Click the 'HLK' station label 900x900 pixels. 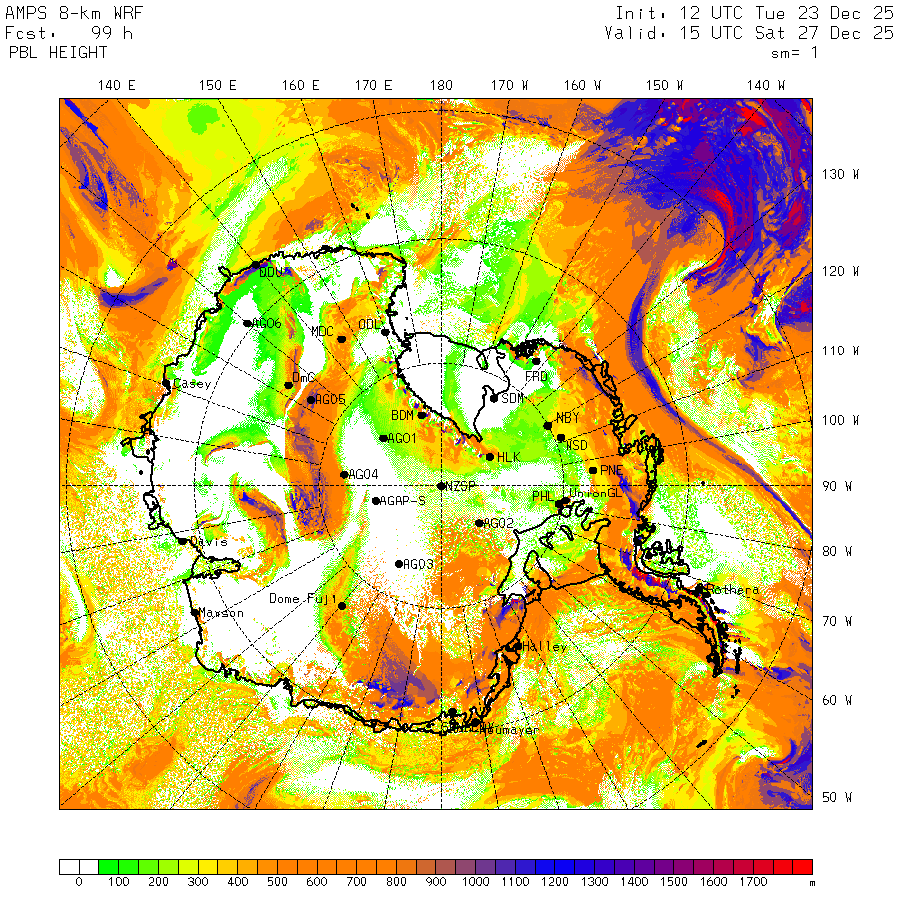pyautogui.click(x=509, y=457)
